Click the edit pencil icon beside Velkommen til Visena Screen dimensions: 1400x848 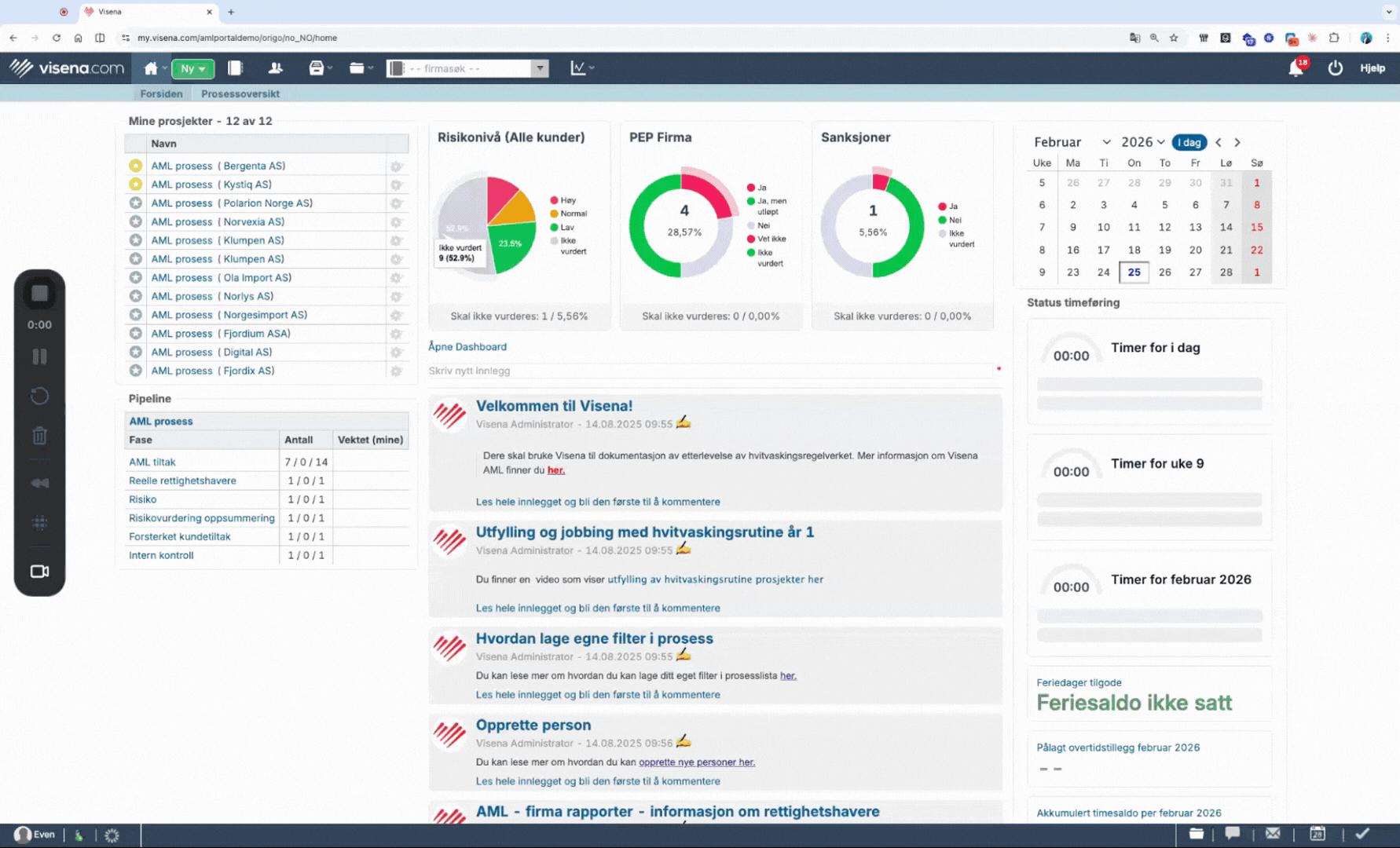684,422
